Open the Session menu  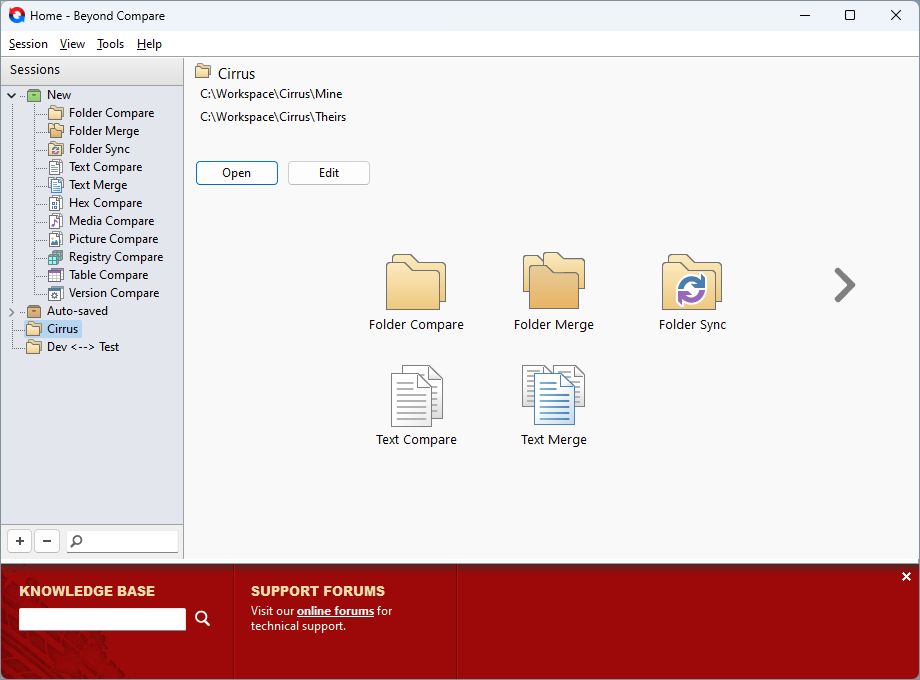[x=28, y=44]
